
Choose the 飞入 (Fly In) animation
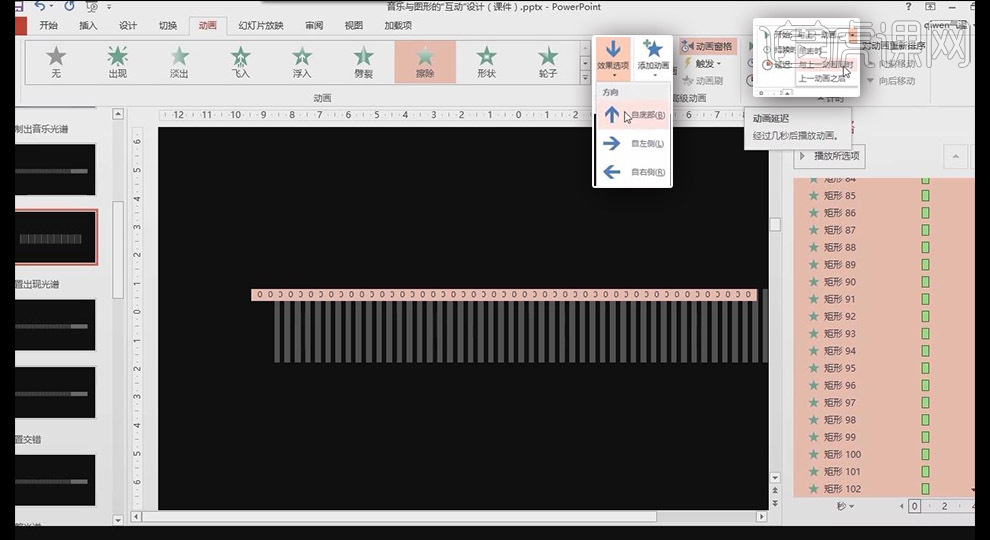pos(241,61)
